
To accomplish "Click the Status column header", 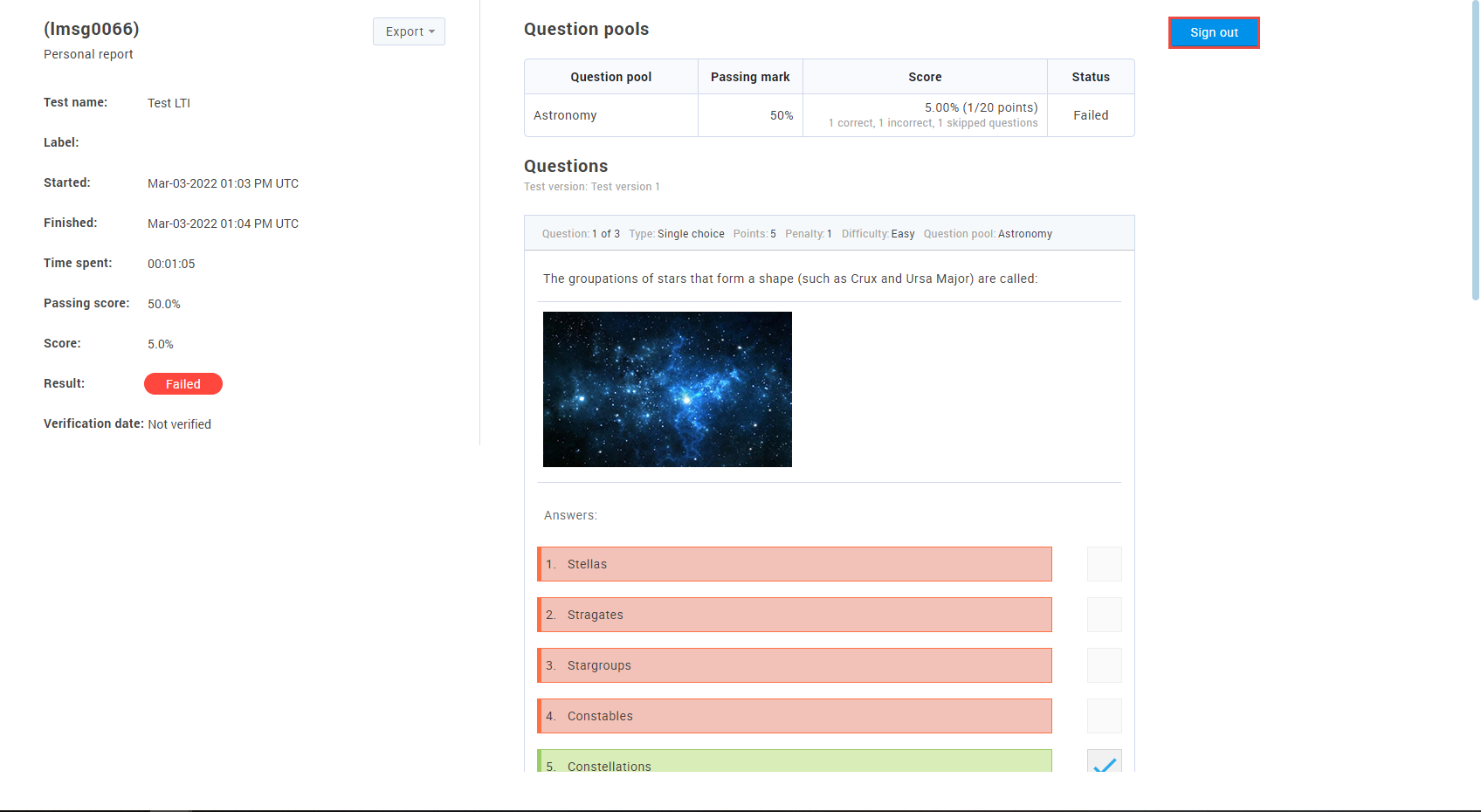I will point(1091,77).
